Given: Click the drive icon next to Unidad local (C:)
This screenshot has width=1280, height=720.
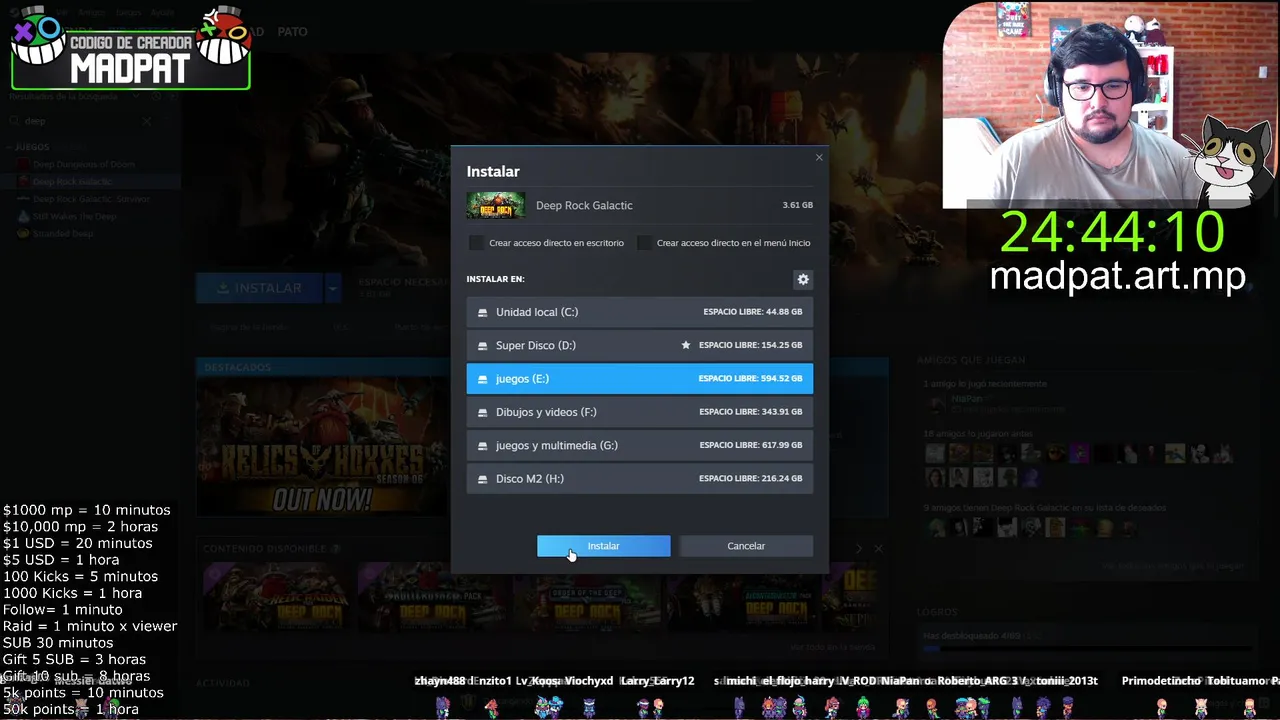Looking at the screenshot, I should 483,312.
